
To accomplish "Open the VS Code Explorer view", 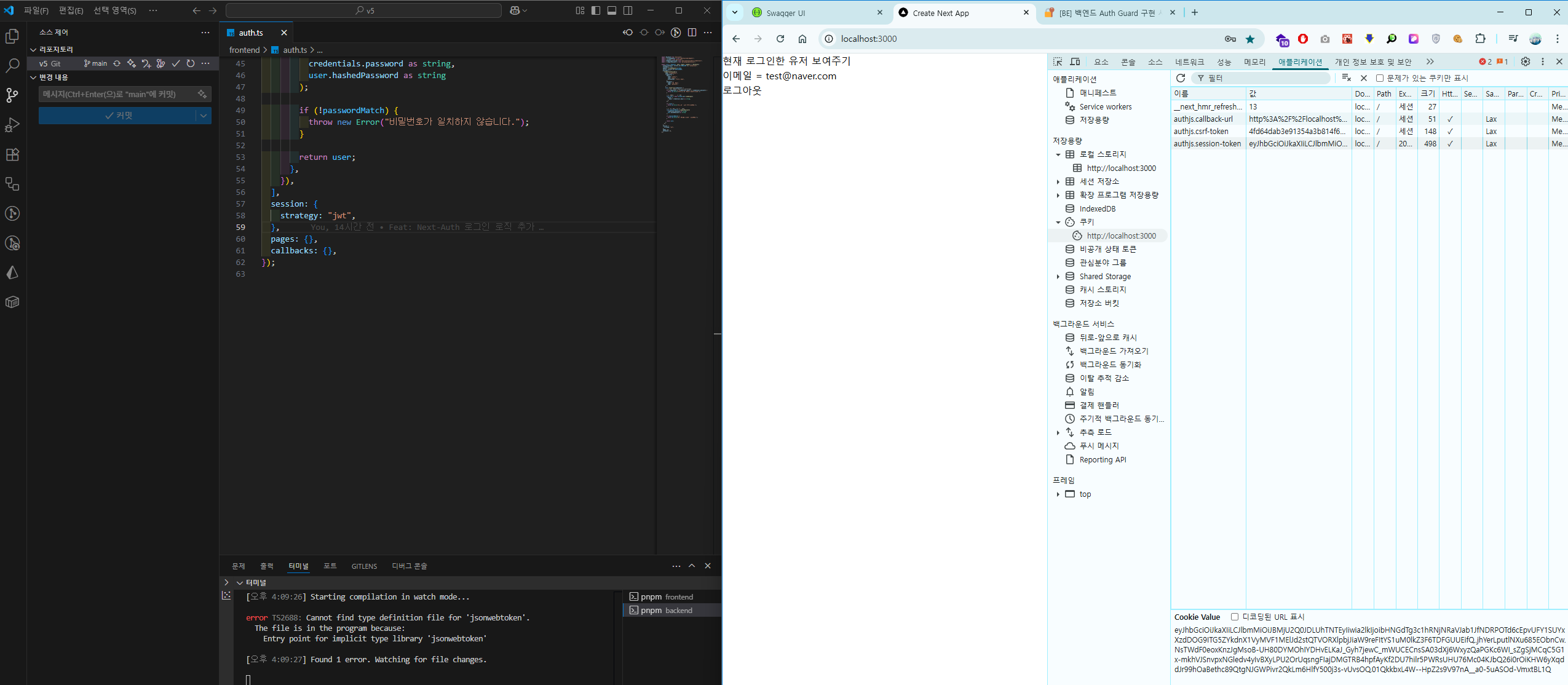I will pos(12,36).
